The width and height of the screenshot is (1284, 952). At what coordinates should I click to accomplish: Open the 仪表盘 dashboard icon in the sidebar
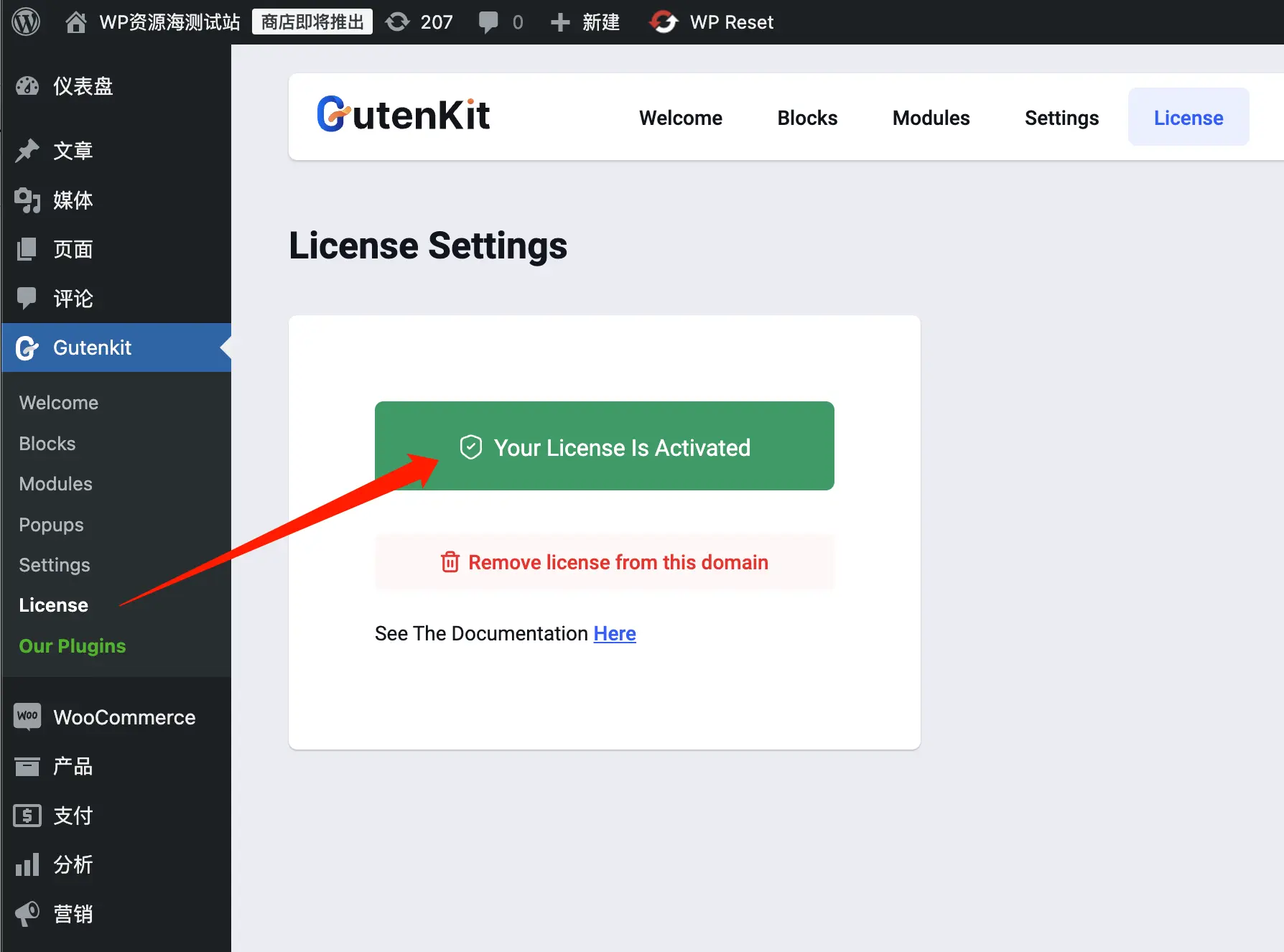[x=27, y=86]
